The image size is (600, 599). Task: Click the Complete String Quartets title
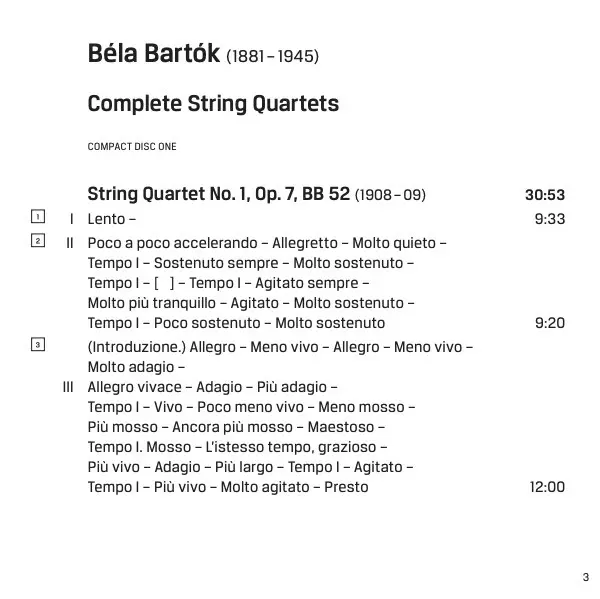213,103
